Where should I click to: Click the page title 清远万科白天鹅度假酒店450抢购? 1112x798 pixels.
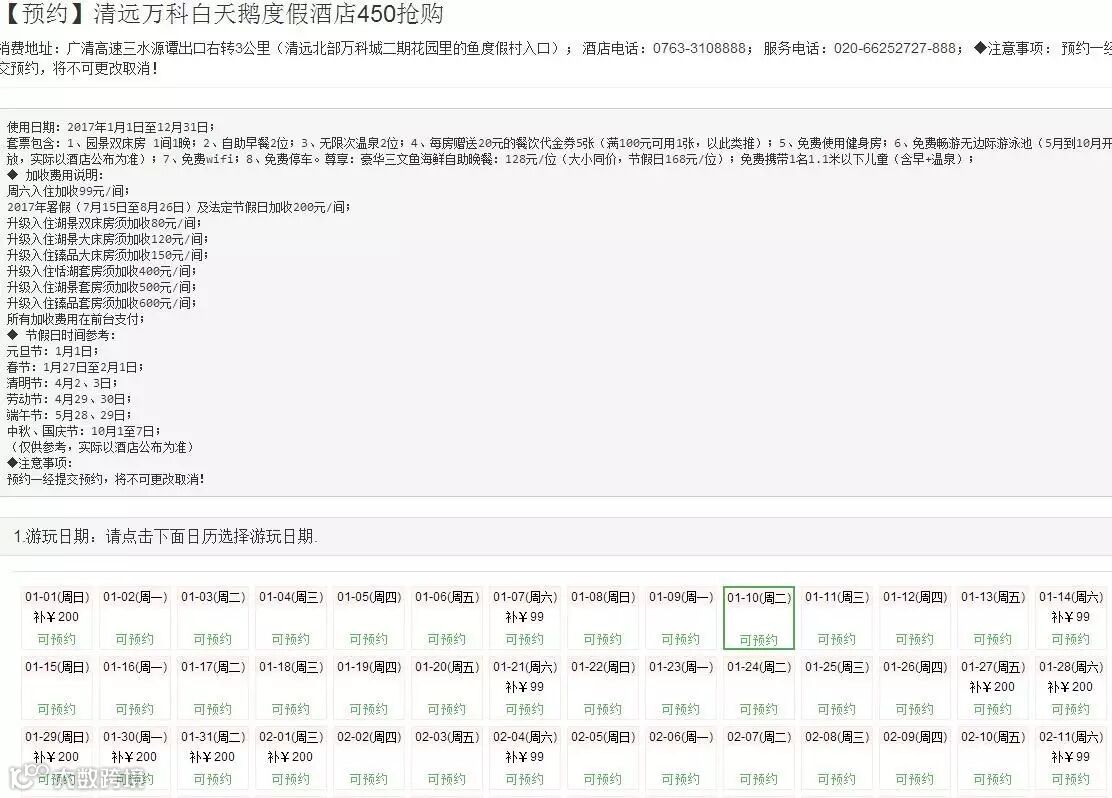coord(268,13)
